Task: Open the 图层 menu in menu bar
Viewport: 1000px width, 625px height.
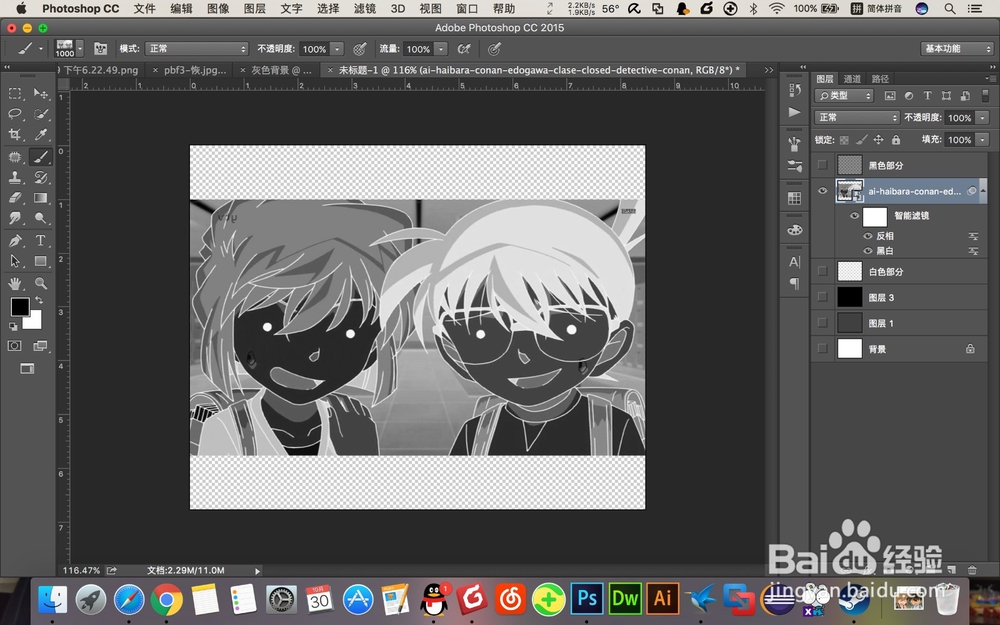Action: (x=254, y=8)
